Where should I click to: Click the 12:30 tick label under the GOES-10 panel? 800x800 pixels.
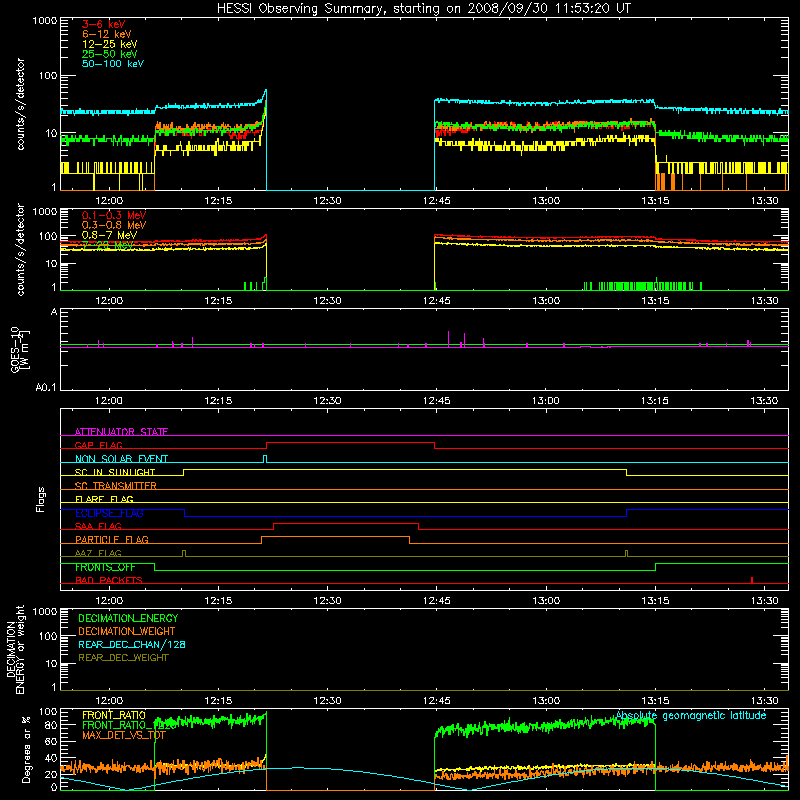point(327,401)
